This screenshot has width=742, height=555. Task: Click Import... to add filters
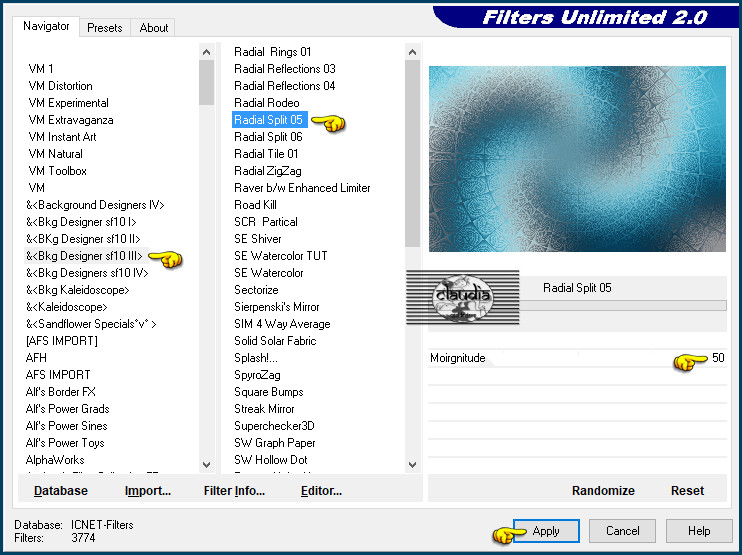[x=148, y=491]
